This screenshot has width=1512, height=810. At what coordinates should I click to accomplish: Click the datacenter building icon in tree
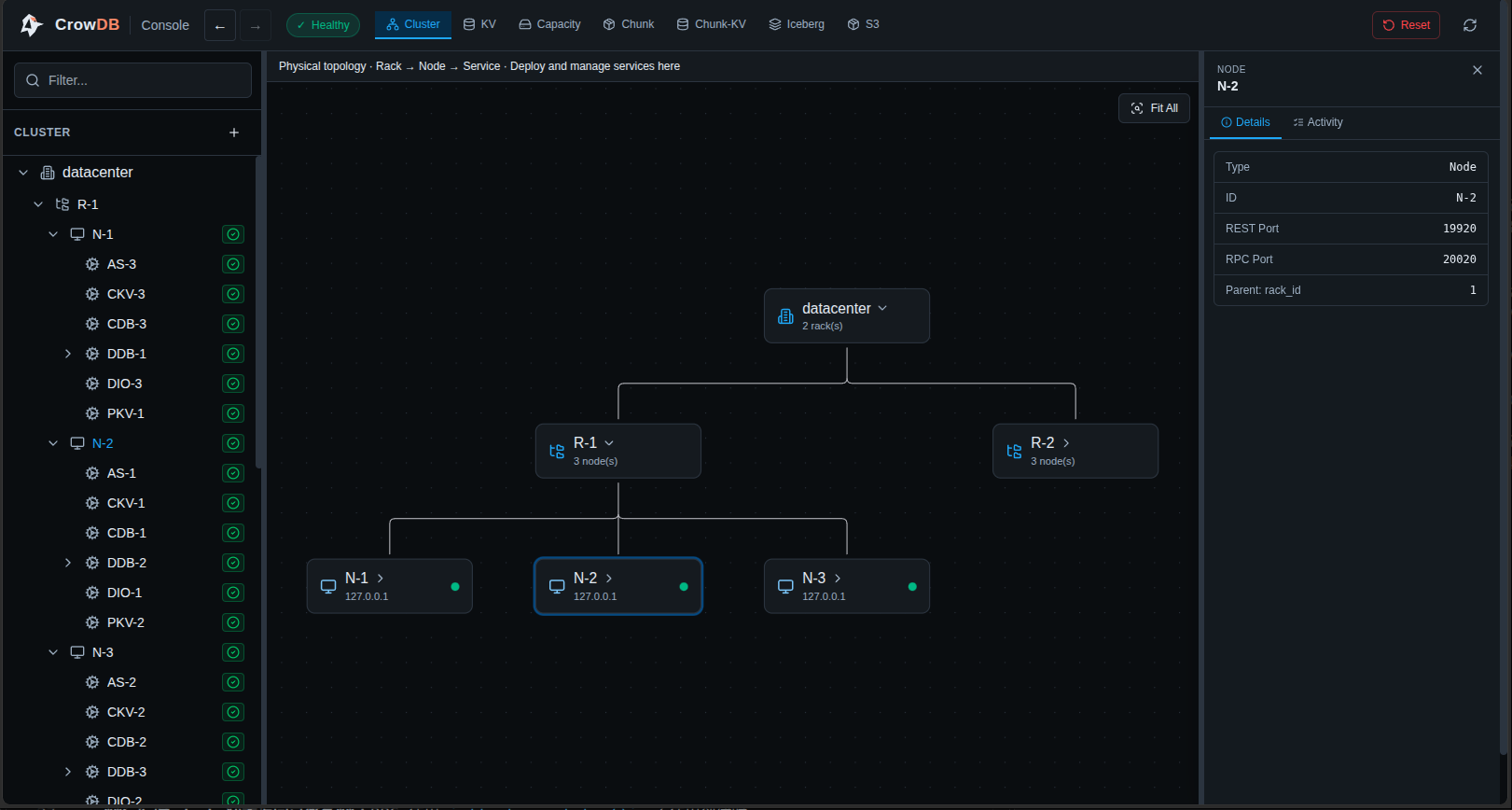pos(48,173)
